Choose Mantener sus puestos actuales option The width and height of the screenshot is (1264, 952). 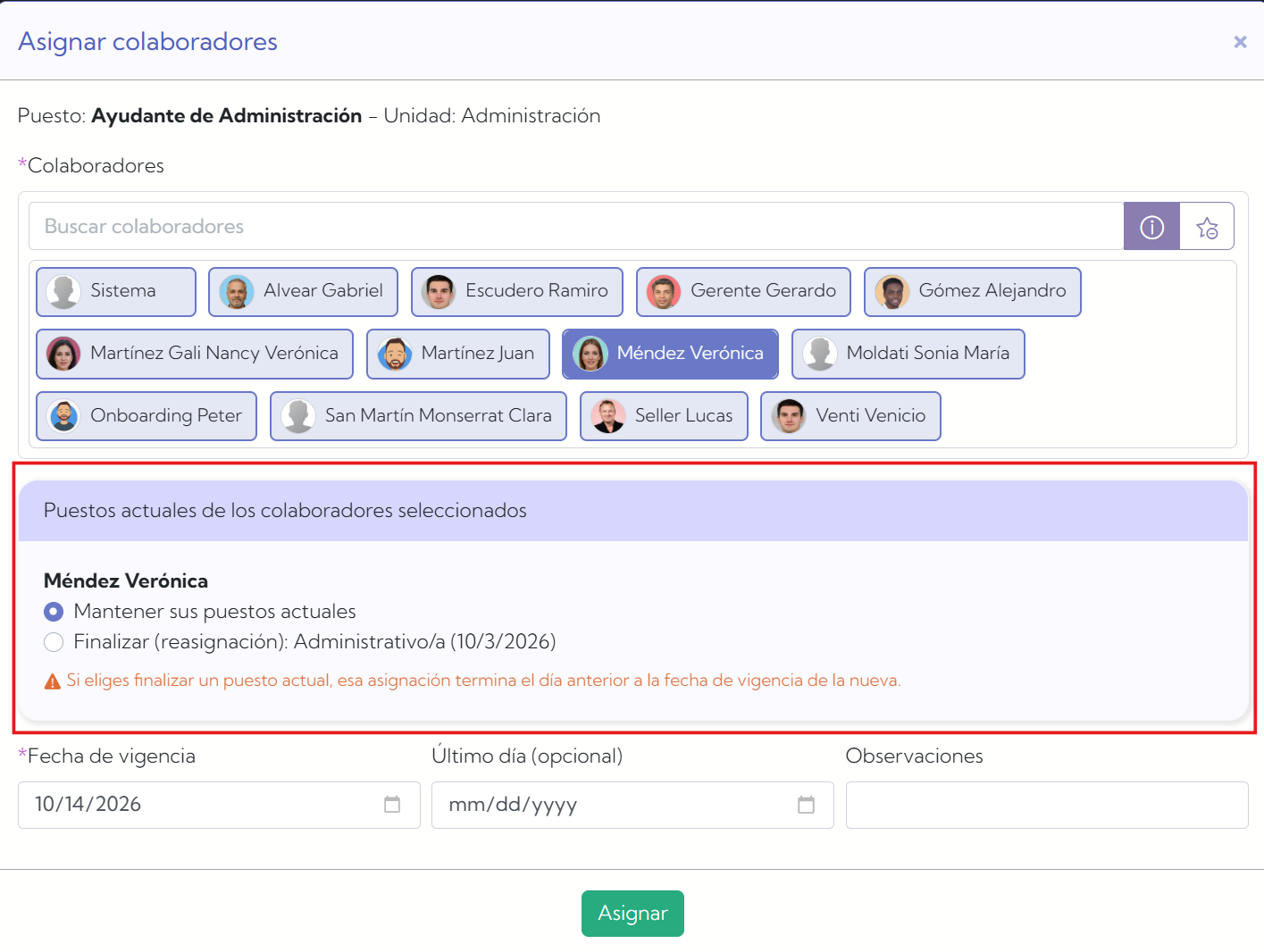pos(54,612)
